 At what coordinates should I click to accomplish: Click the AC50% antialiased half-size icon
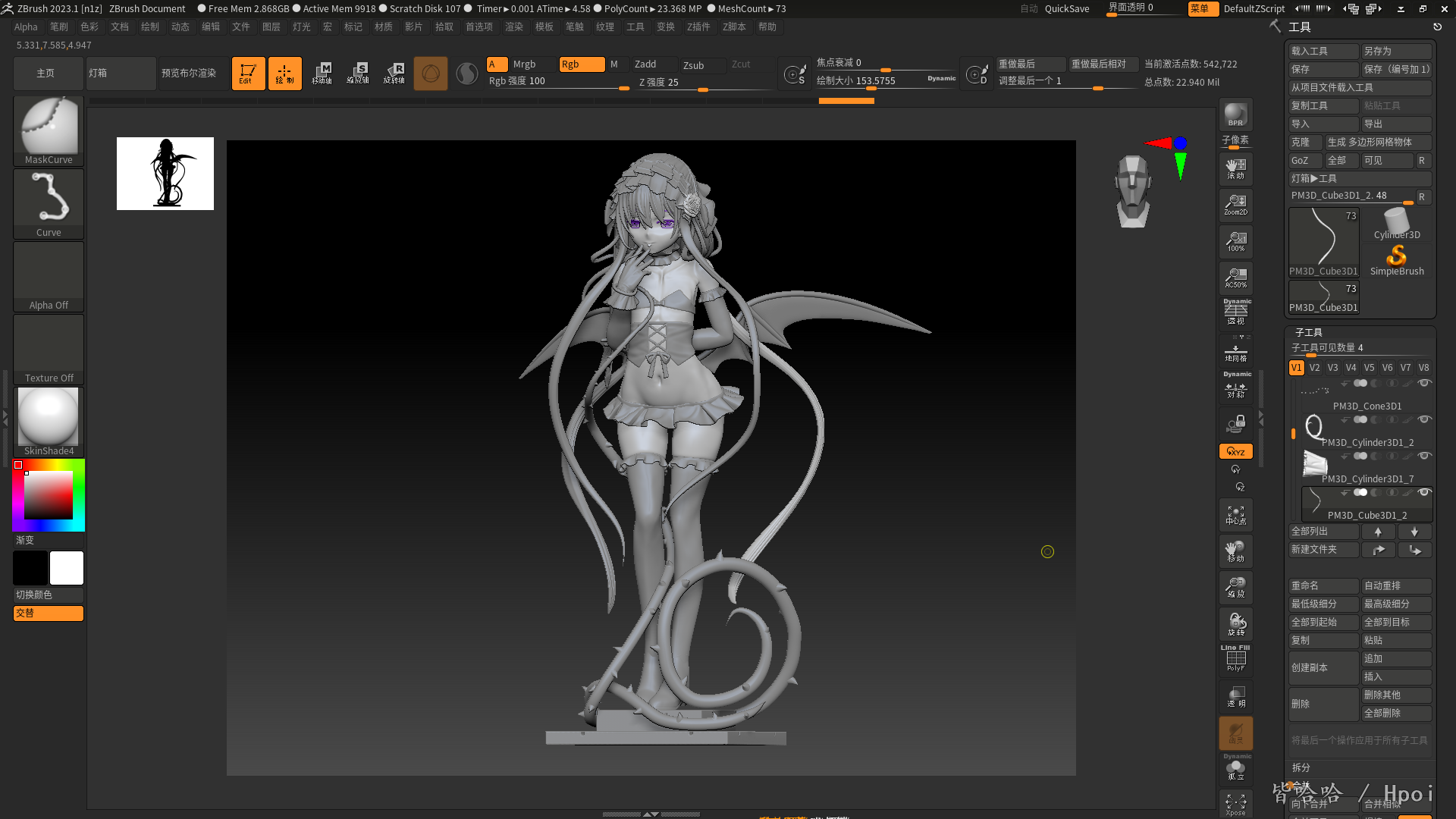1235,278
